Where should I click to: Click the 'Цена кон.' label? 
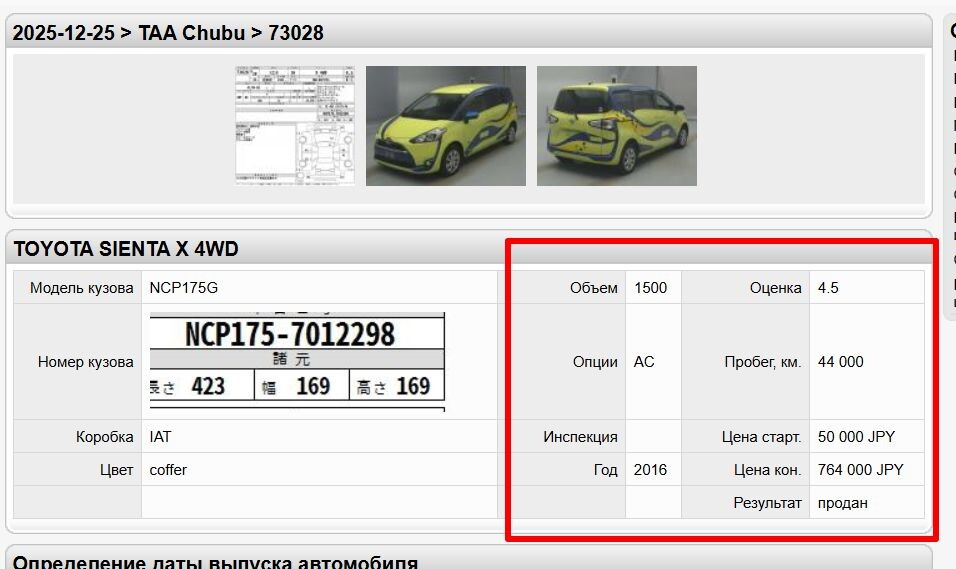pos(768,470)
